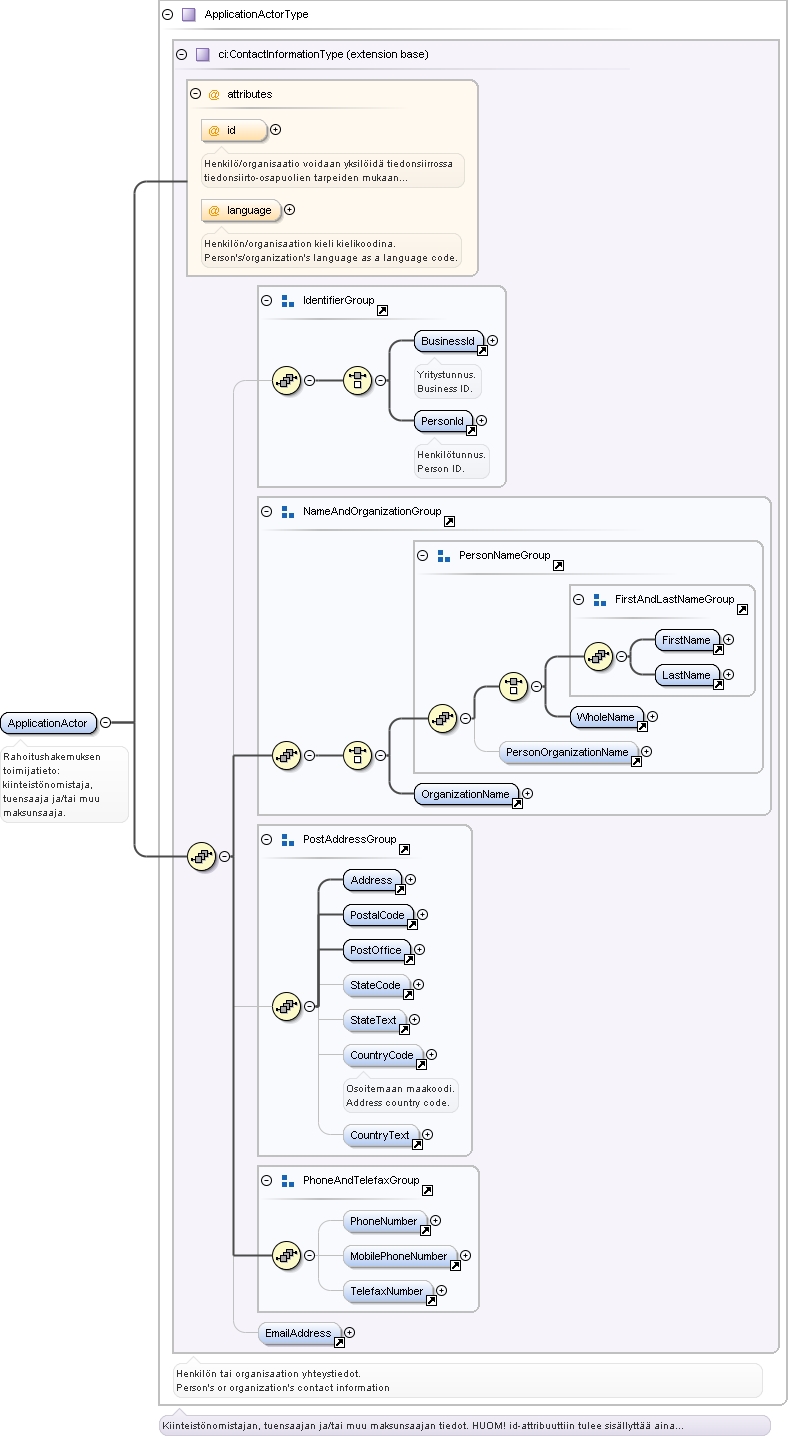This screenshot has height=1439, width=789.
Task: Click the main sequence icon after ApplicationActor
Action: pos(202,856)
